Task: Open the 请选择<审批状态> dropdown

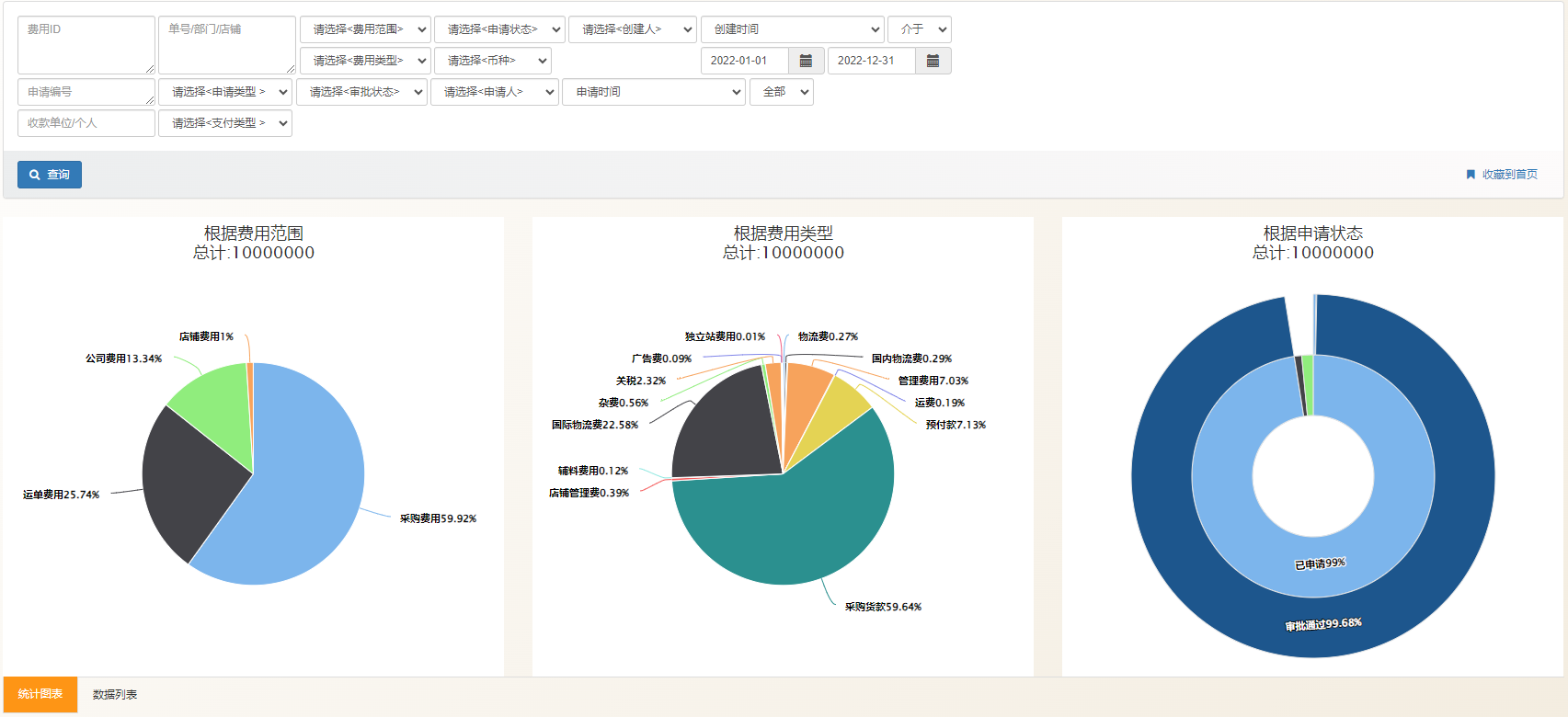Action: [361, 92]
